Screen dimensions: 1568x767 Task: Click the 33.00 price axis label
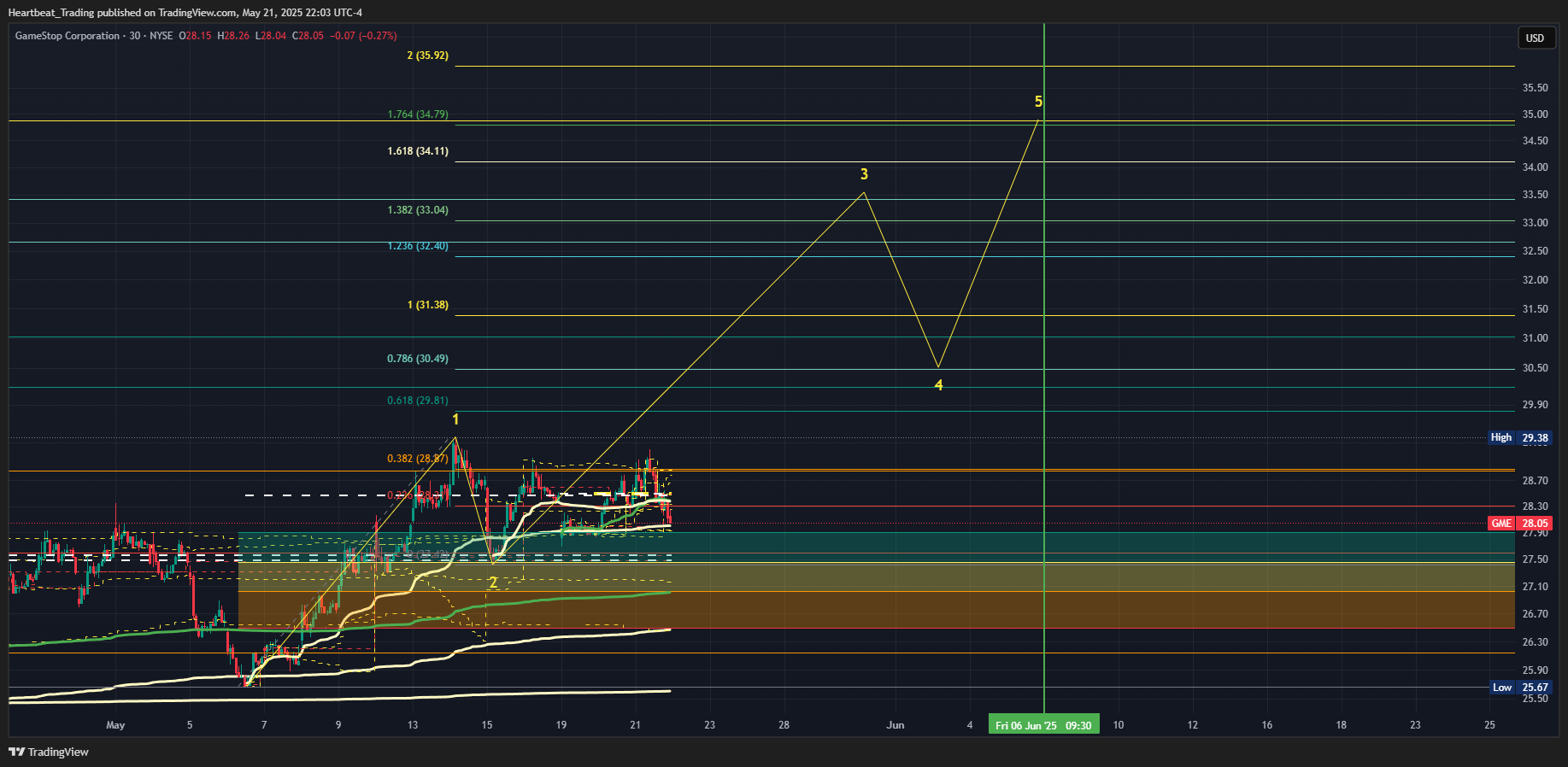(1535, 223)
